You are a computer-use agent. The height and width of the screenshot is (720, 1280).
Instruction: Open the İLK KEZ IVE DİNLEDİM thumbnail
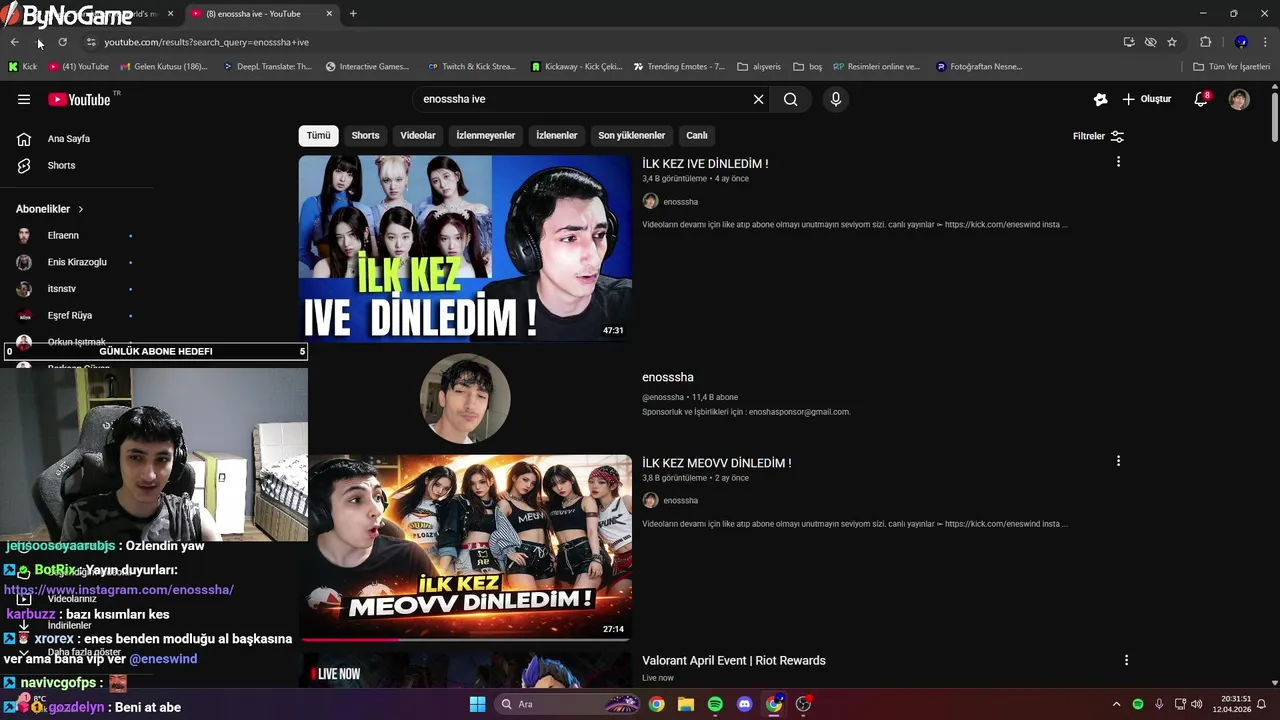click(465, 248)
